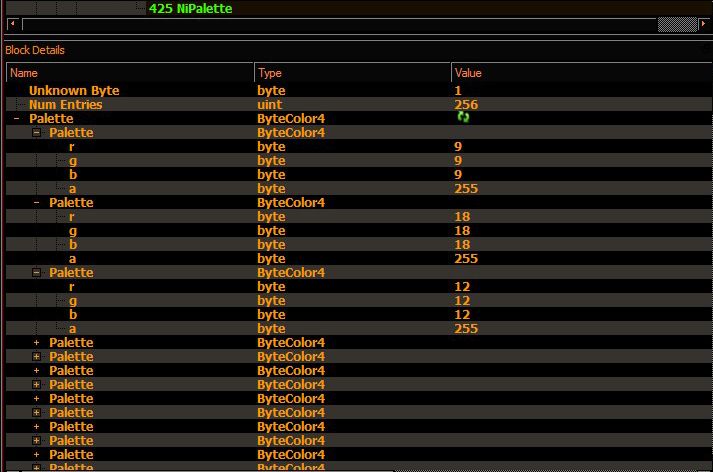Image resolution: width=713 pixels, height=472 pixels.
Task: Click the uint type cell
Action: pos(270,105)
